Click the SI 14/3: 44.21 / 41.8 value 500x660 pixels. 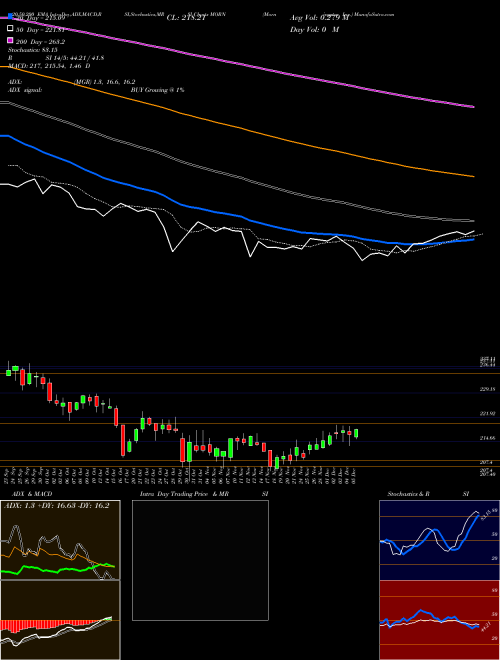pyautogui.click(x=75, y=58)
